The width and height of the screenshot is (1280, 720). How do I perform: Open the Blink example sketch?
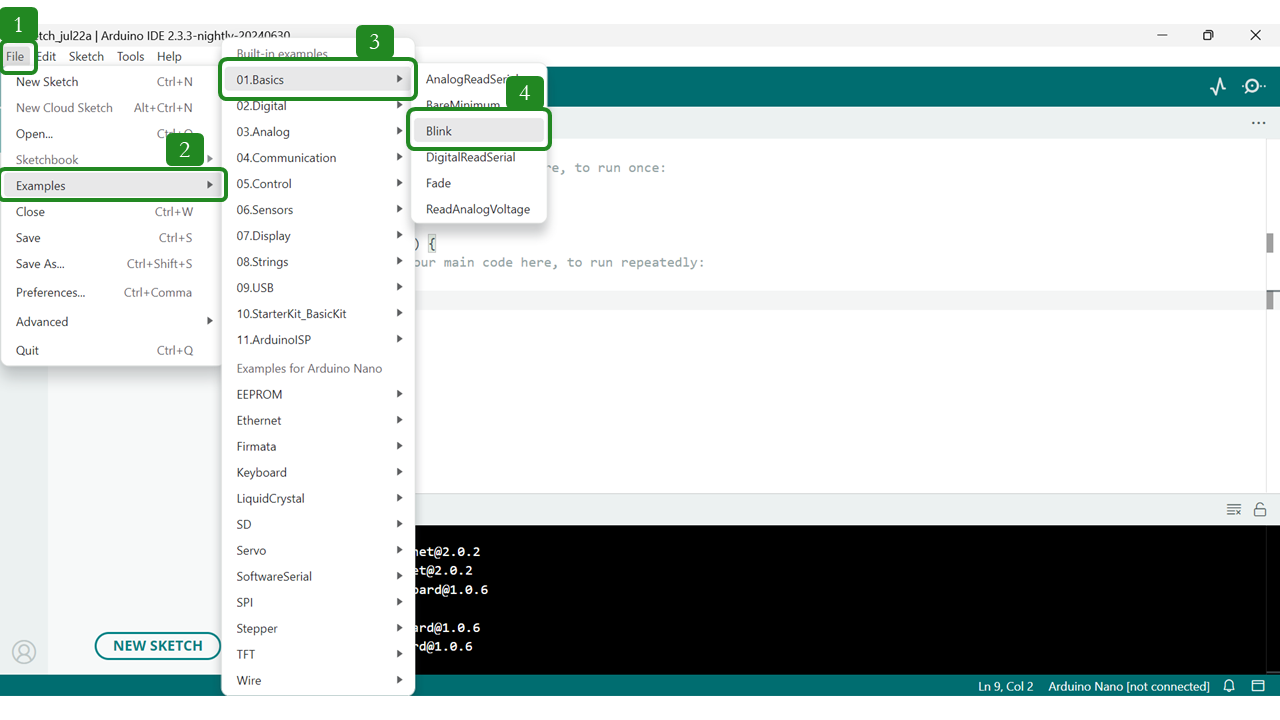479,132
